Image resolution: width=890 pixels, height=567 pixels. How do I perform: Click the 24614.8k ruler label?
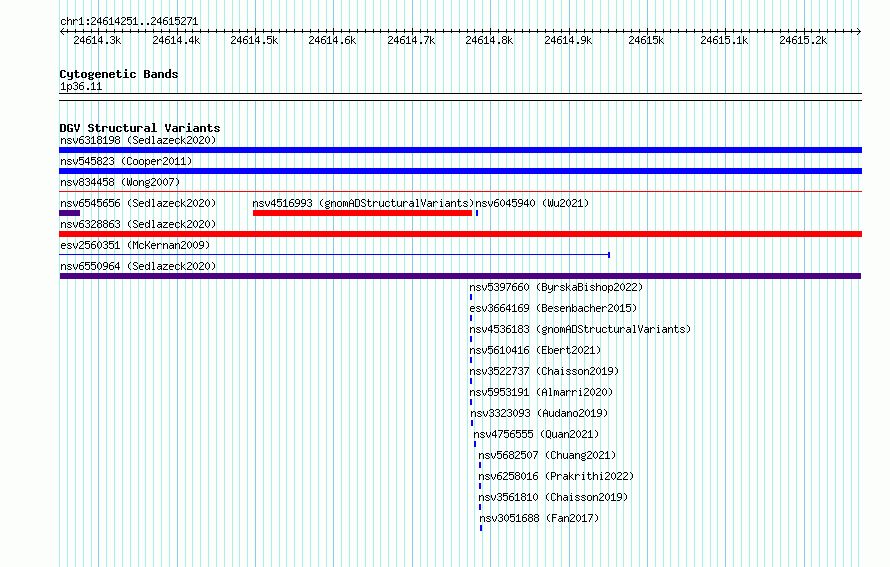pyautogui.click(x=489, y=40)
